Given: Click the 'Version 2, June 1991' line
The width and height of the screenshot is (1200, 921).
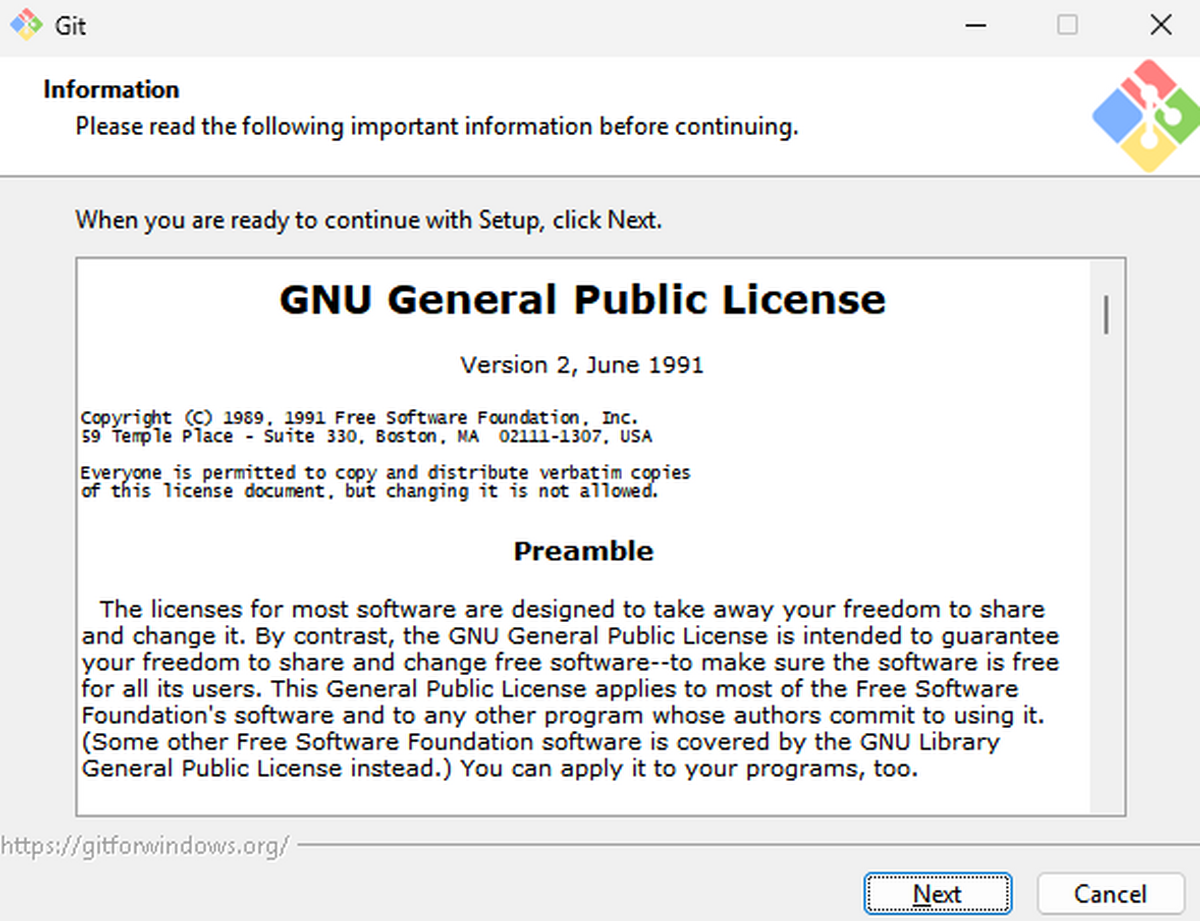Looking at the screenshot, I should click(x=582, y=365).
